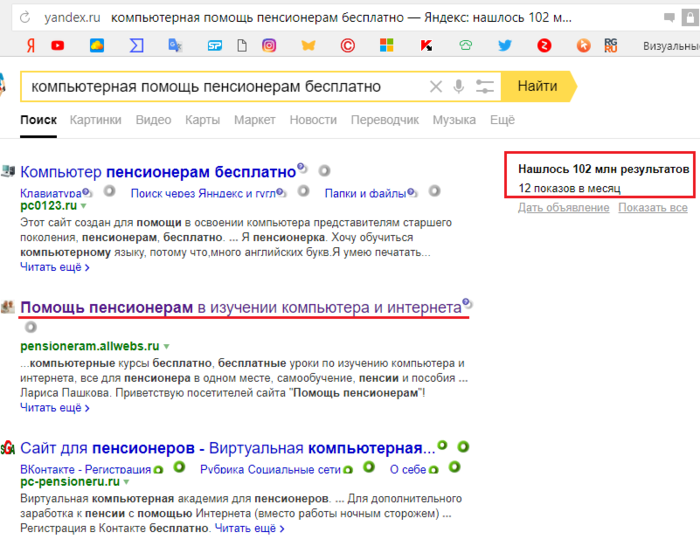This screenshot has width=700, height=546.
Task: Click 'Читать ещё' in pc-pensioneru.ru snippet
Action: 250,529
